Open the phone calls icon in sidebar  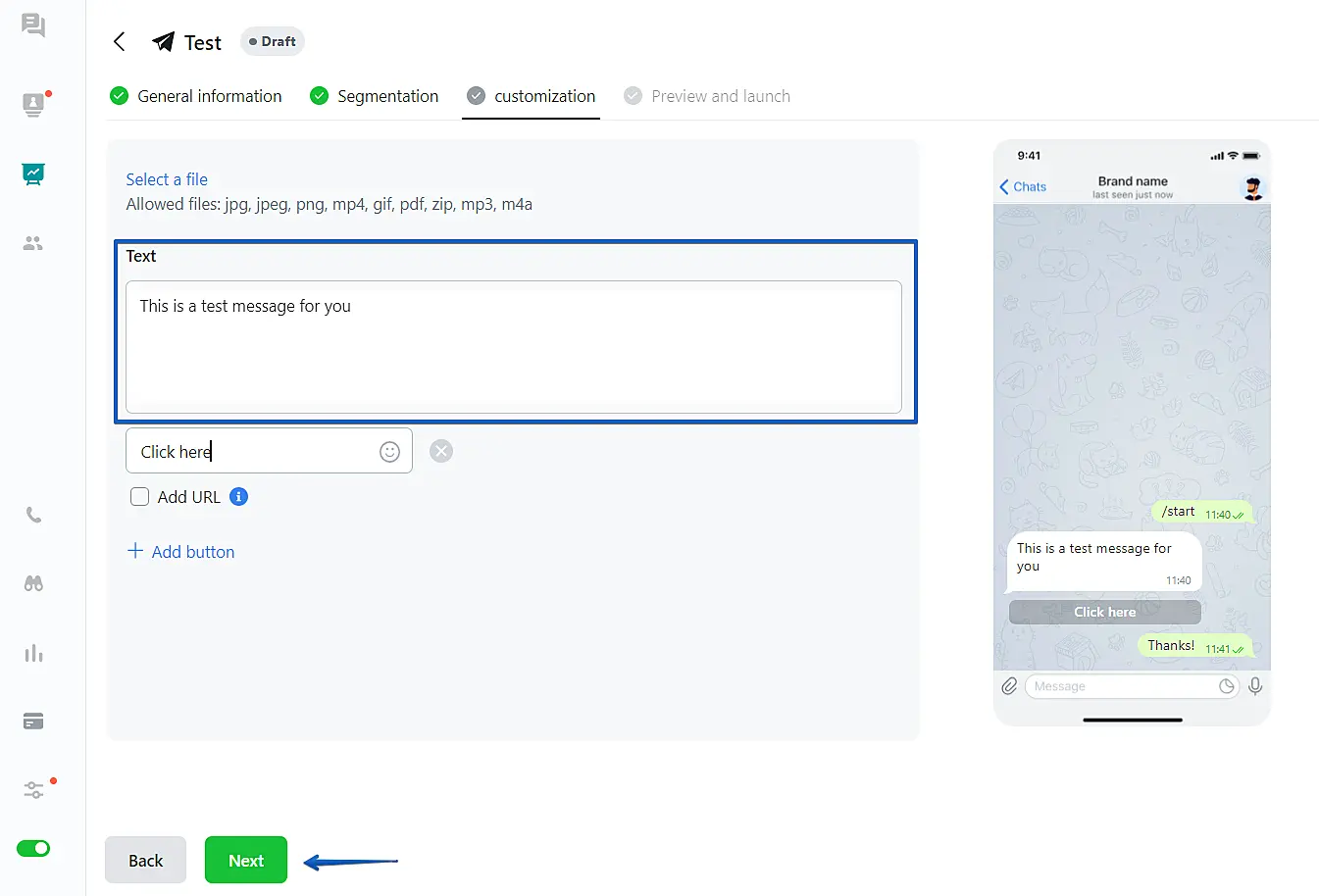tap(33, 515)
